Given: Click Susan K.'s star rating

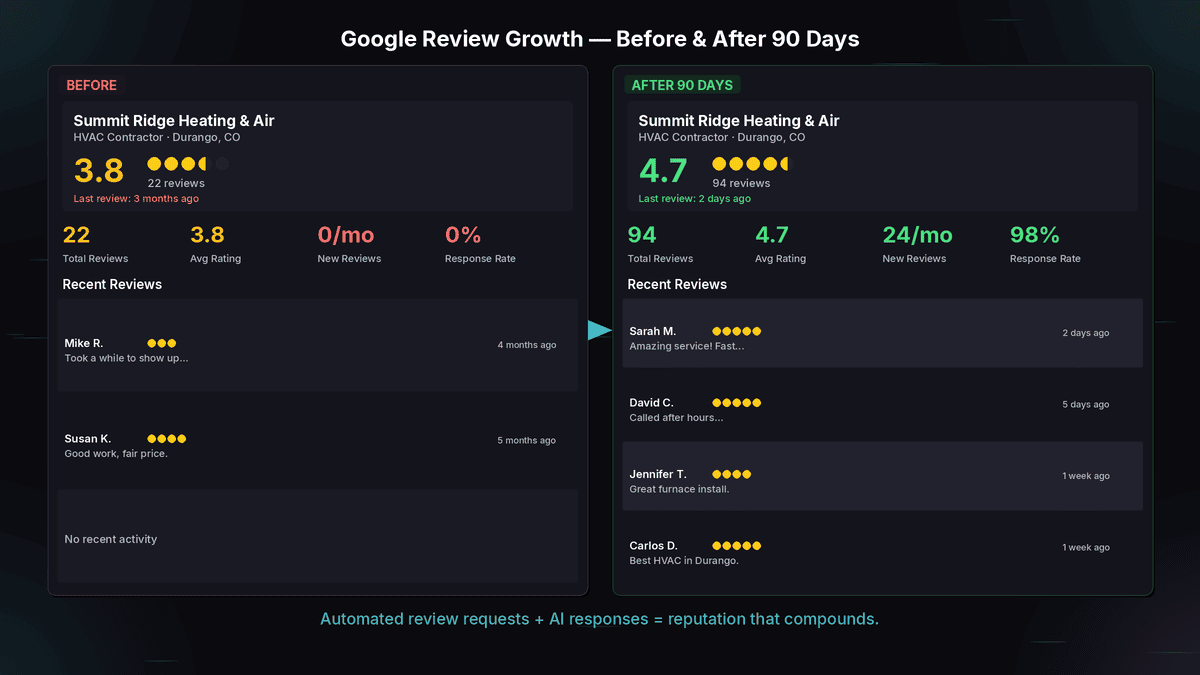Looking at the screenshot, I should (x=167, y=439).
